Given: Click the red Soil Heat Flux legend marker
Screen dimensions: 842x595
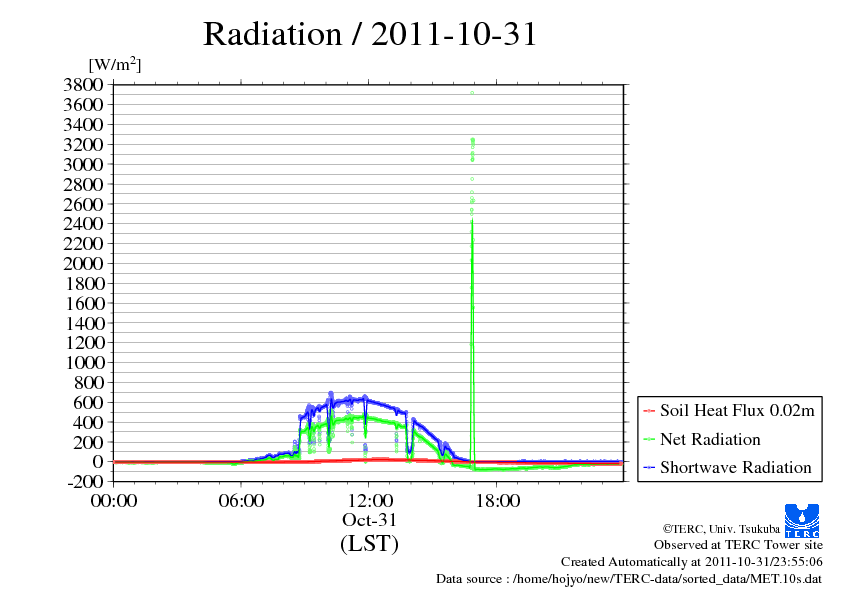Looking at the screenshot, I should (x=649, y=411).
